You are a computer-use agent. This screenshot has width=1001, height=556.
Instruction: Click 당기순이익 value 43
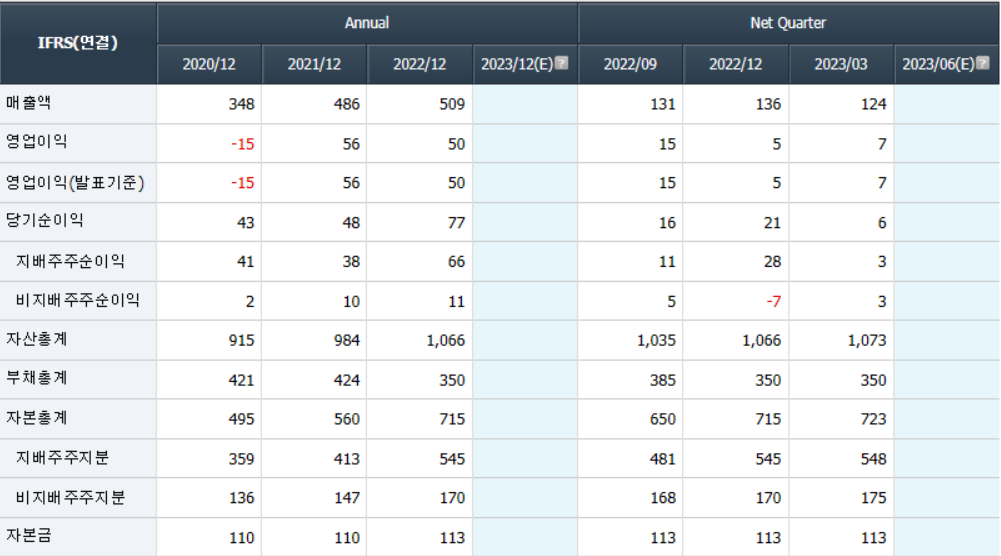point(246,223)
